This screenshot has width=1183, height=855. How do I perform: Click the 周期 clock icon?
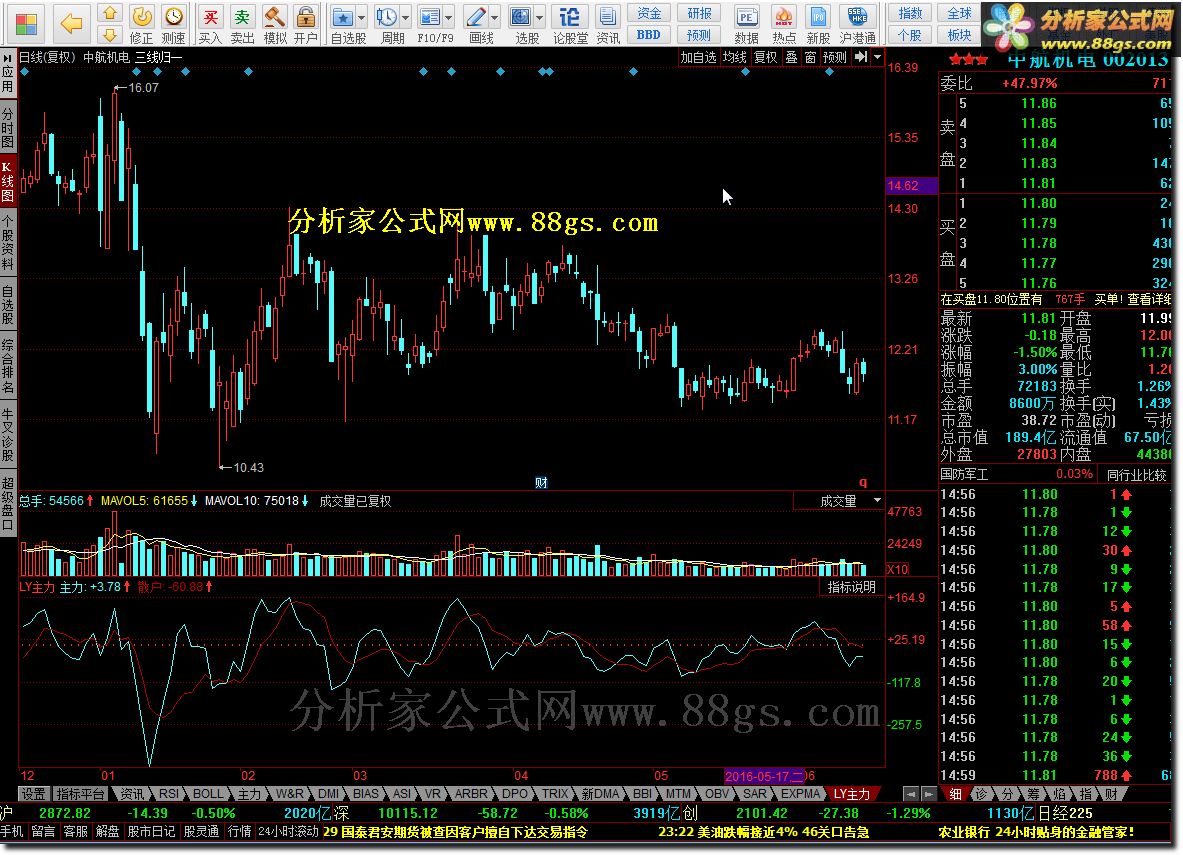pyautogui.click(x=386, y=18)
